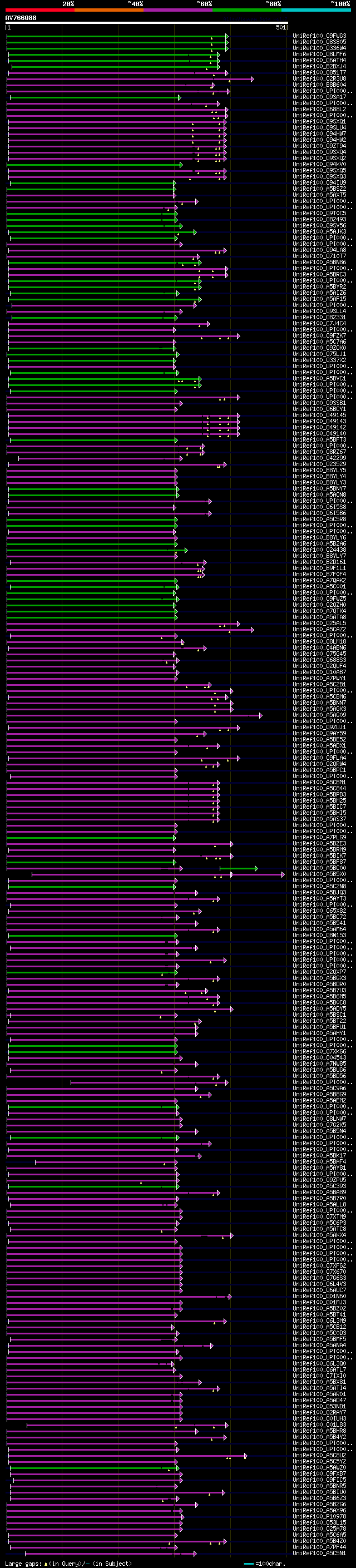
Task: Select the UniRef100_Q688L2 label
Action: tap(319, 109)
